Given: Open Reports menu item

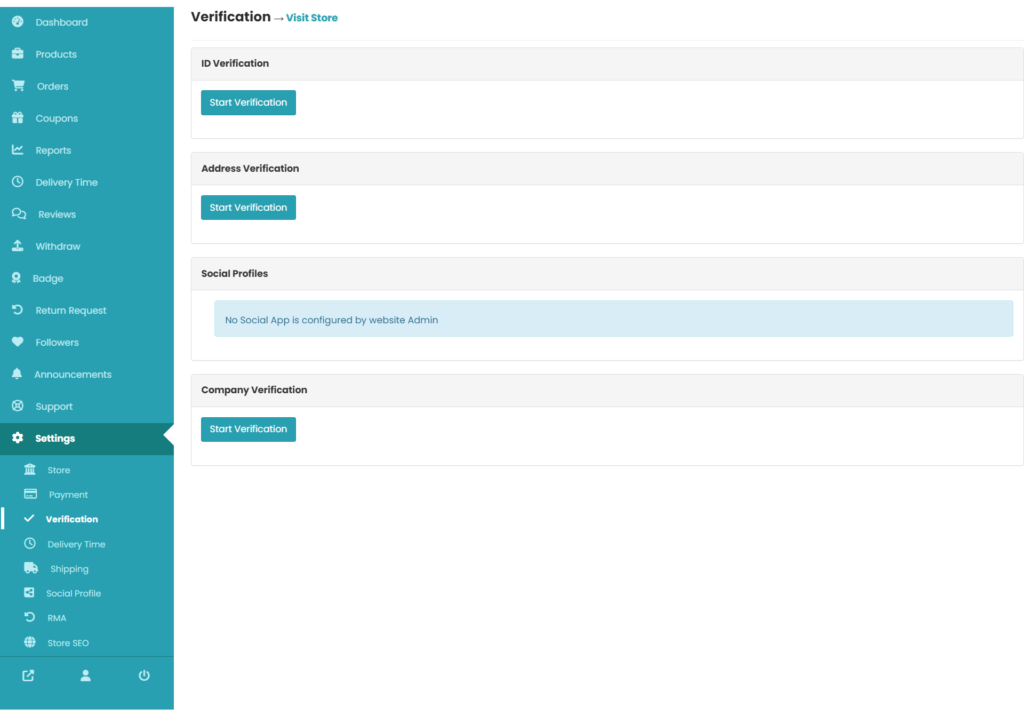Looking at the screenshot, I should [87, 150].
